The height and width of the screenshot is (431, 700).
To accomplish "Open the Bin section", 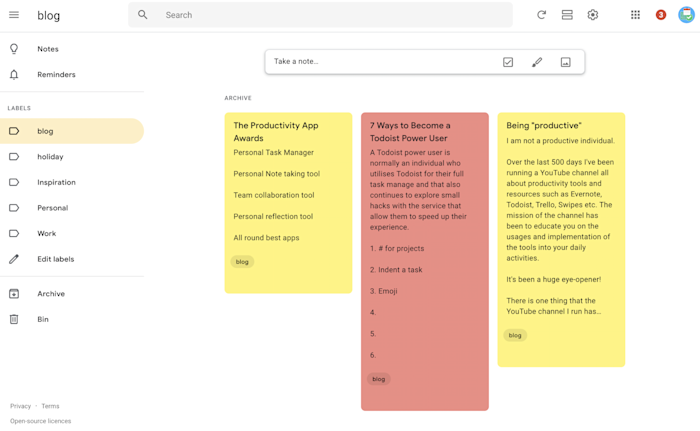I will 72,319.
